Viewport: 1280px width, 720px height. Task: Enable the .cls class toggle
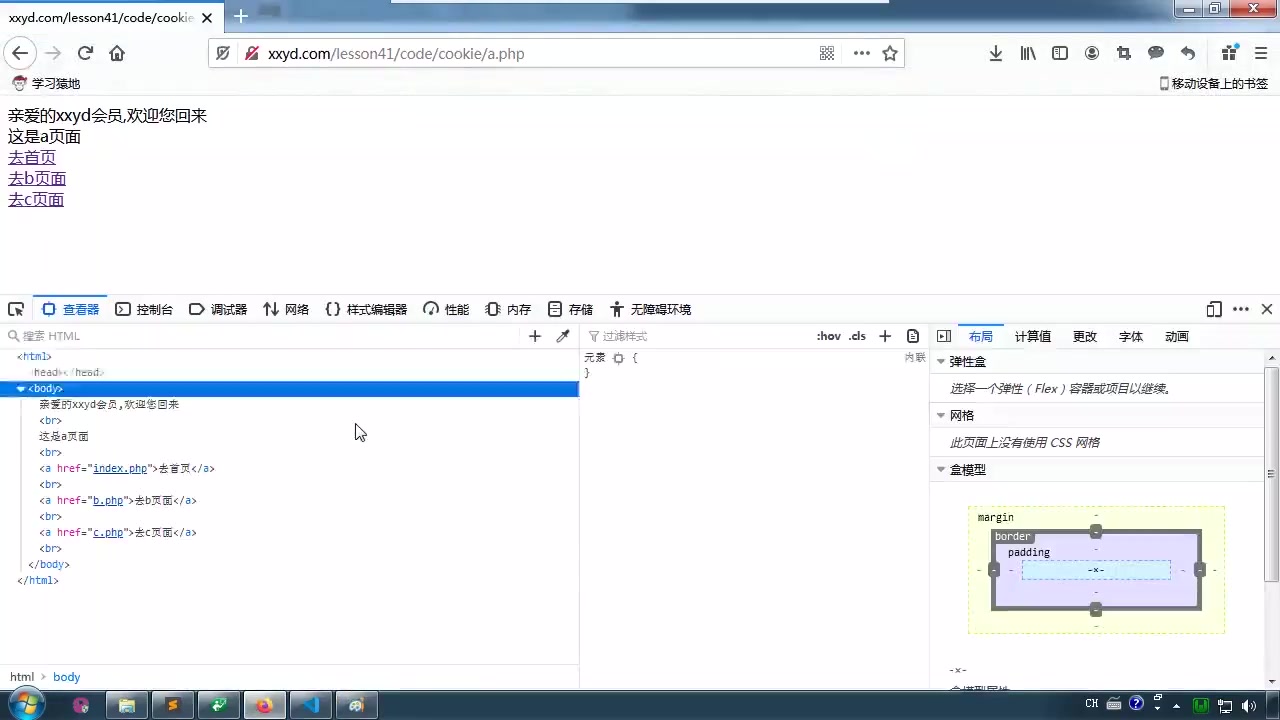click(856, 336)
